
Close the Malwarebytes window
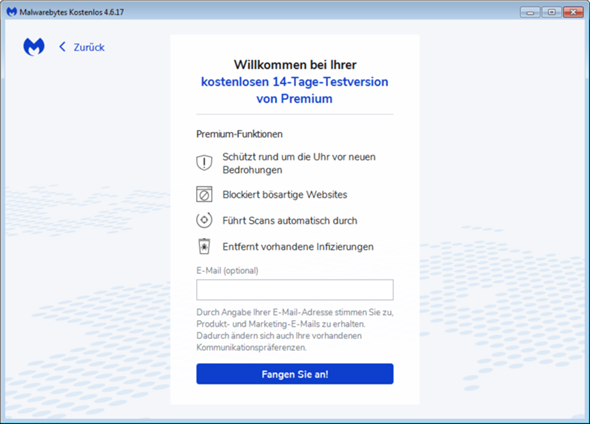coord(573,12)
